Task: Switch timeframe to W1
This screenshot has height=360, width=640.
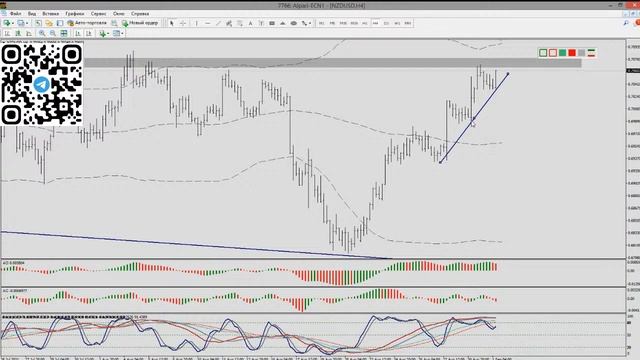Action: [397, 23]
